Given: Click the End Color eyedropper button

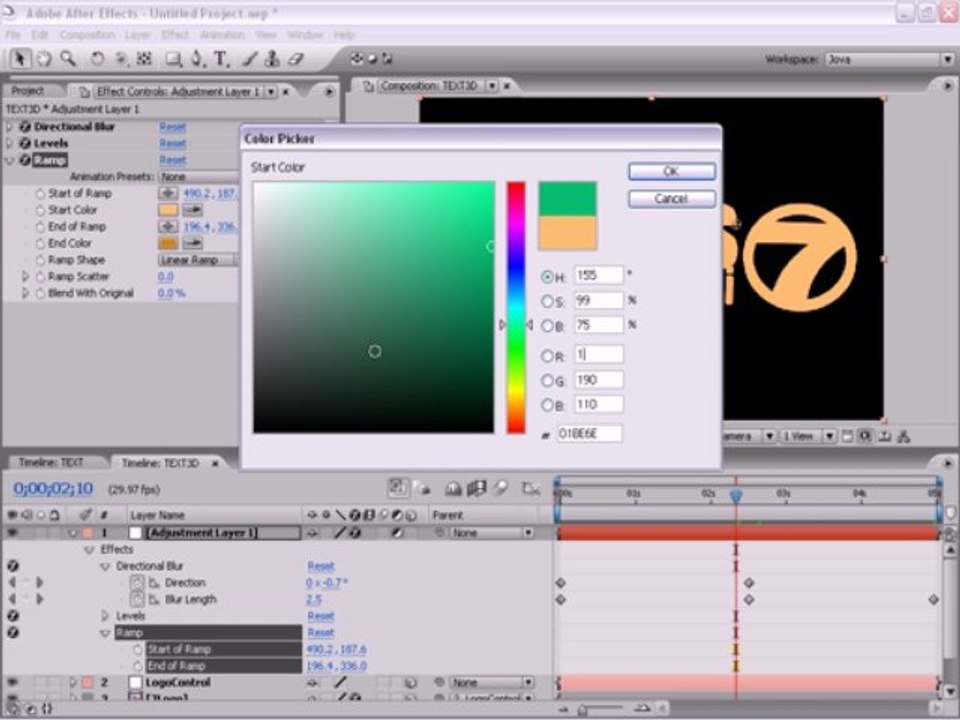Looking at the screenshot, I should point(193,243).
